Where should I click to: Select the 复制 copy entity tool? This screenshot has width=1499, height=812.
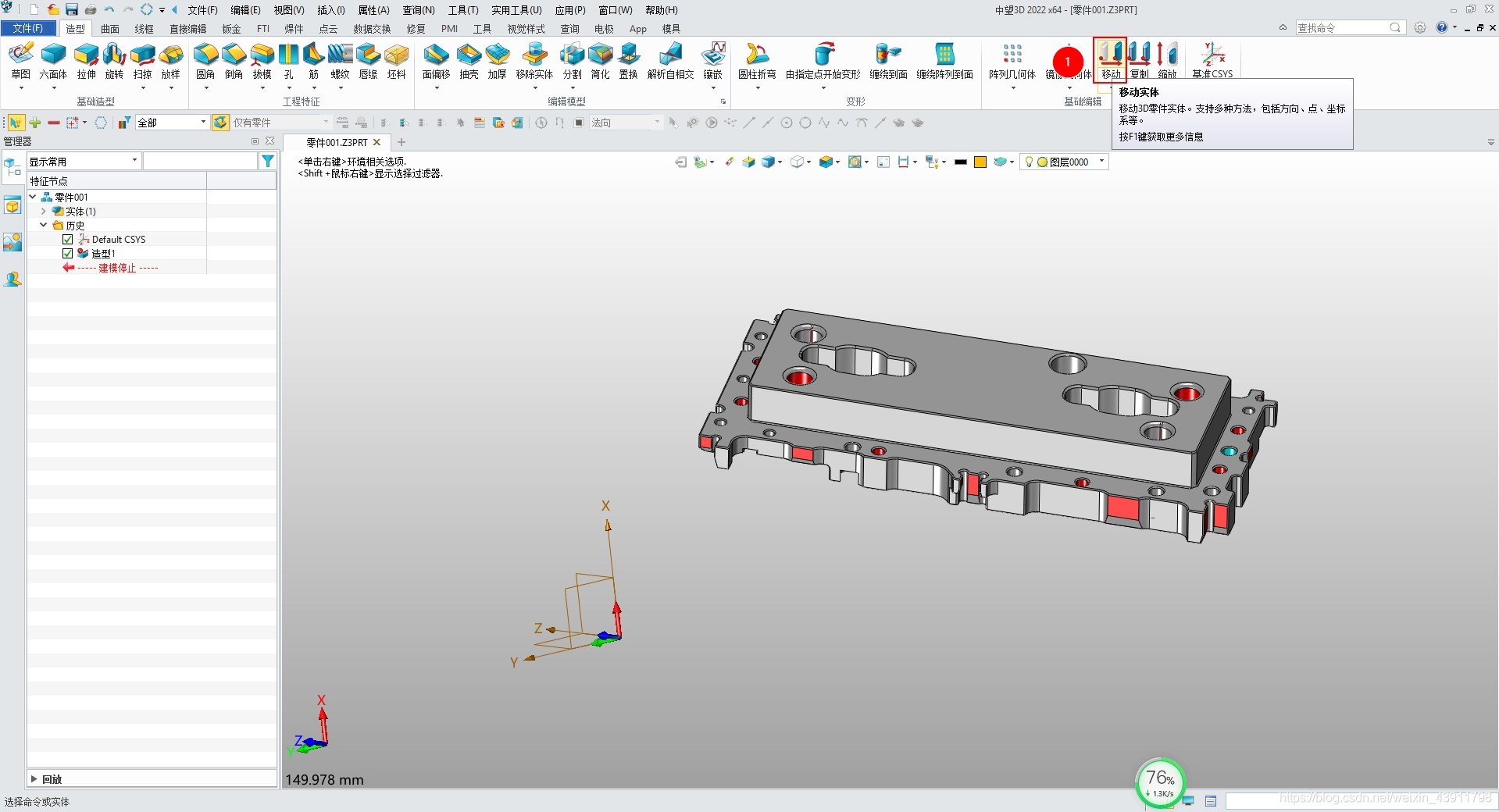[1140, 60]
